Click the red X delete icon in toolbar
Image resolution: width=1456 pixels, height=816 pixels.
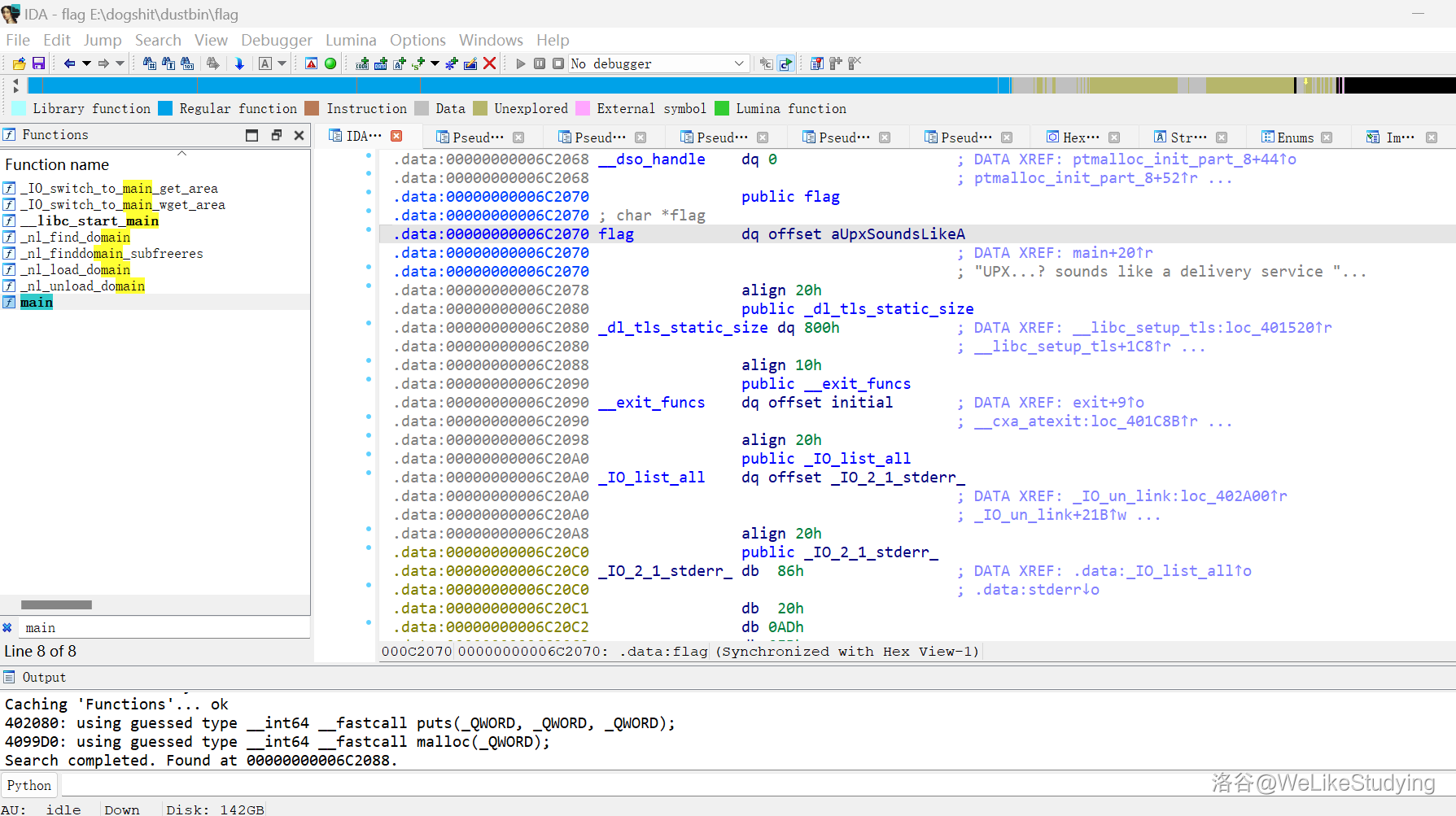click(489, 63)
